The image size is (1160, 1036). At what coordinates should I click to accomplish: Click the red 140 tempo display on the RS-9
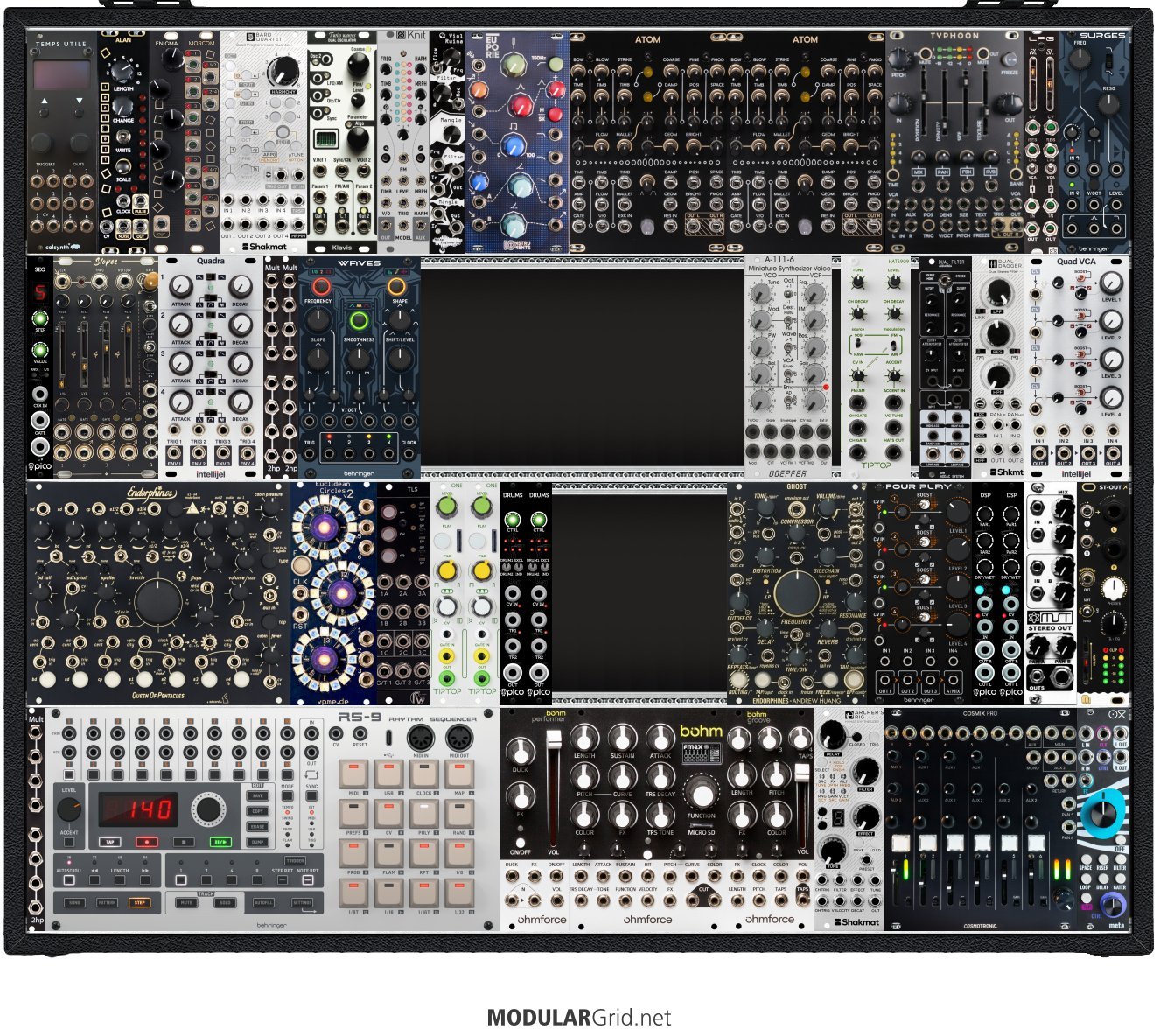(x=136, y=808)
